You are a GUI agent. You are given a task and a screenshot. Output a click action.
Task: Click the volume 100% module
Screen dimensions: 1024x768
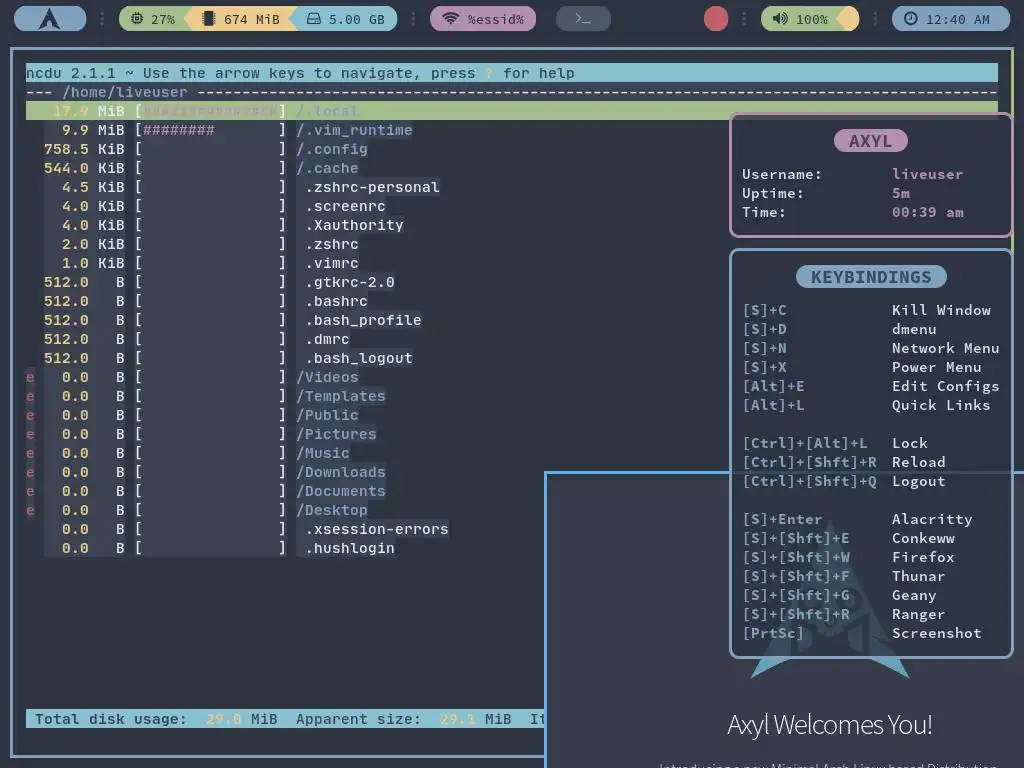point(803,19)
